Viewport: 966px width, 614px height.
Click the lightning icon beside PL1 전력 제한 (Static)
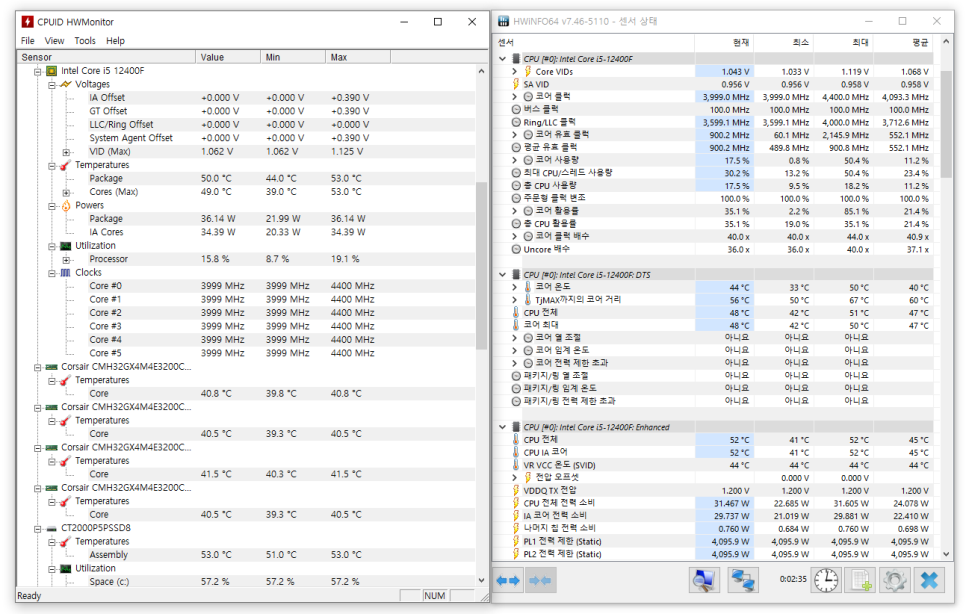coord(516,541)
